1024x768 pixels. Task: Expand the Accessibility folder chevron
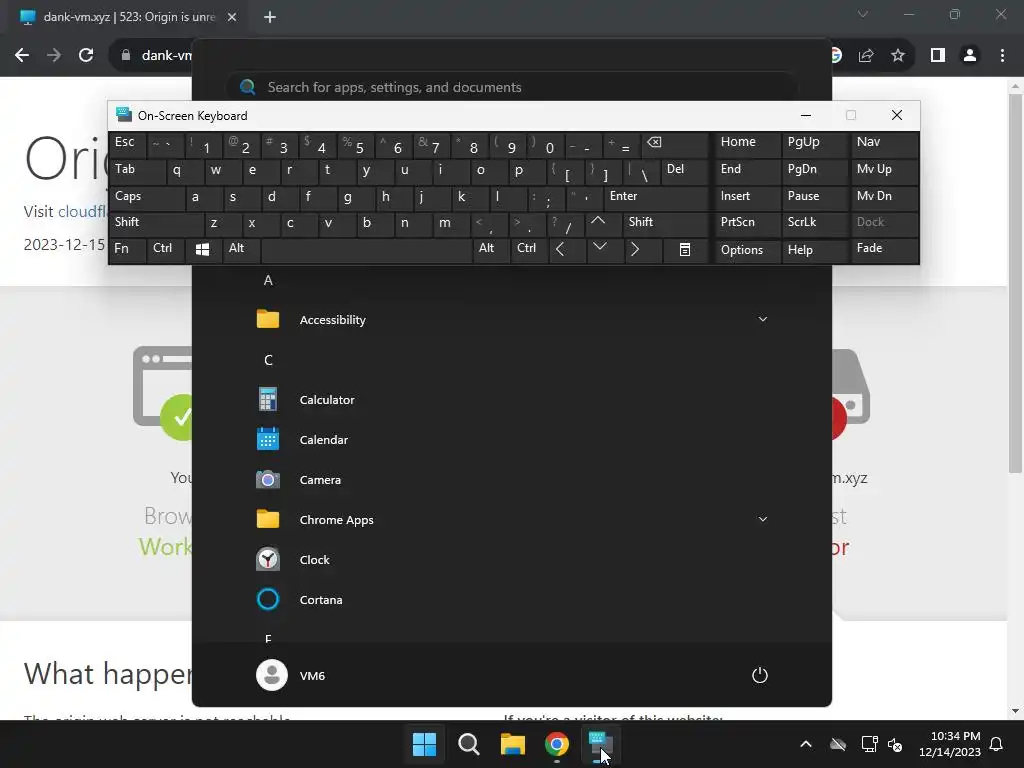[x=762, y=319]
